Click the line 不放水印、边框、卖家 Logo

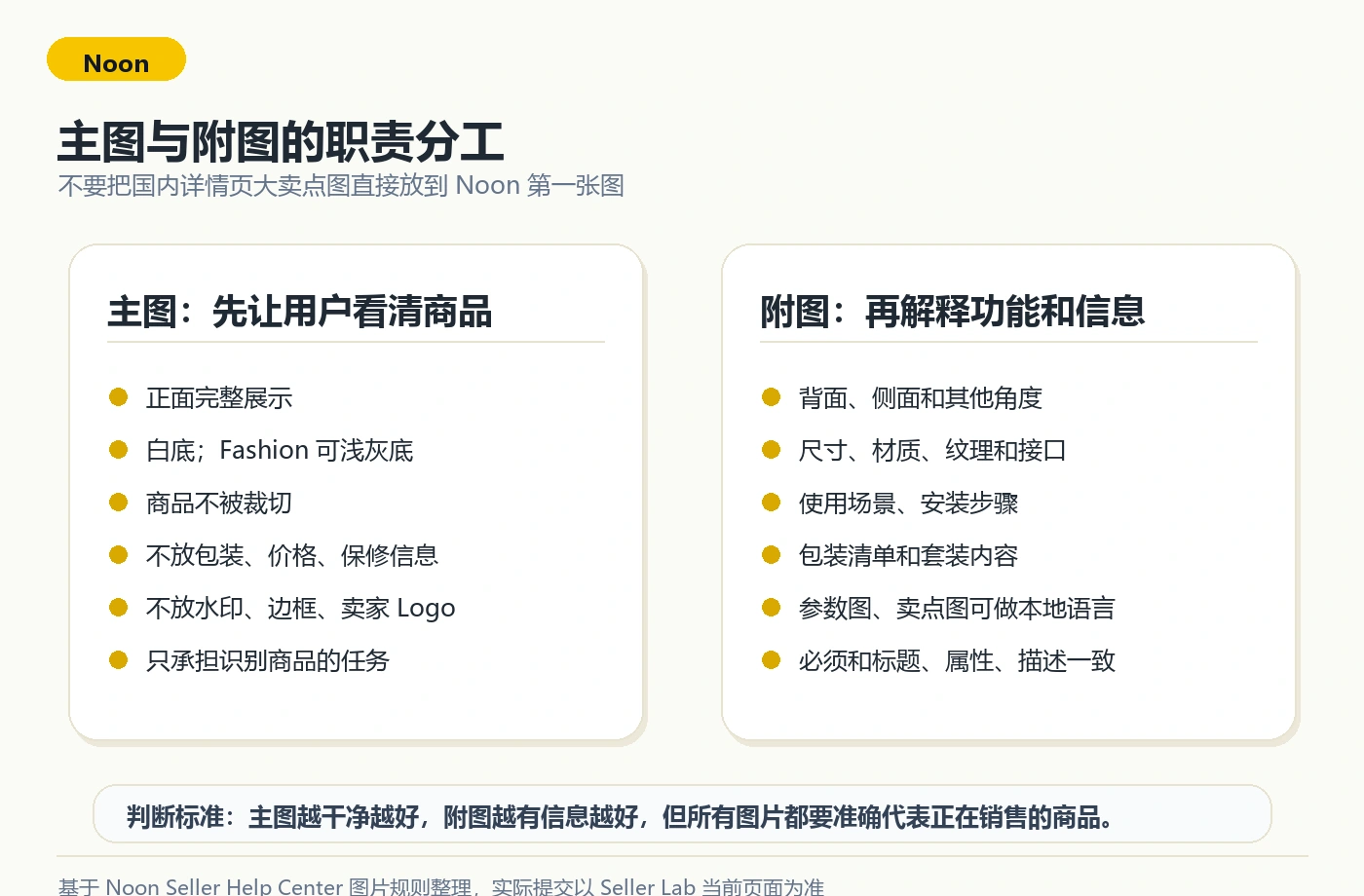coord(301,608)
